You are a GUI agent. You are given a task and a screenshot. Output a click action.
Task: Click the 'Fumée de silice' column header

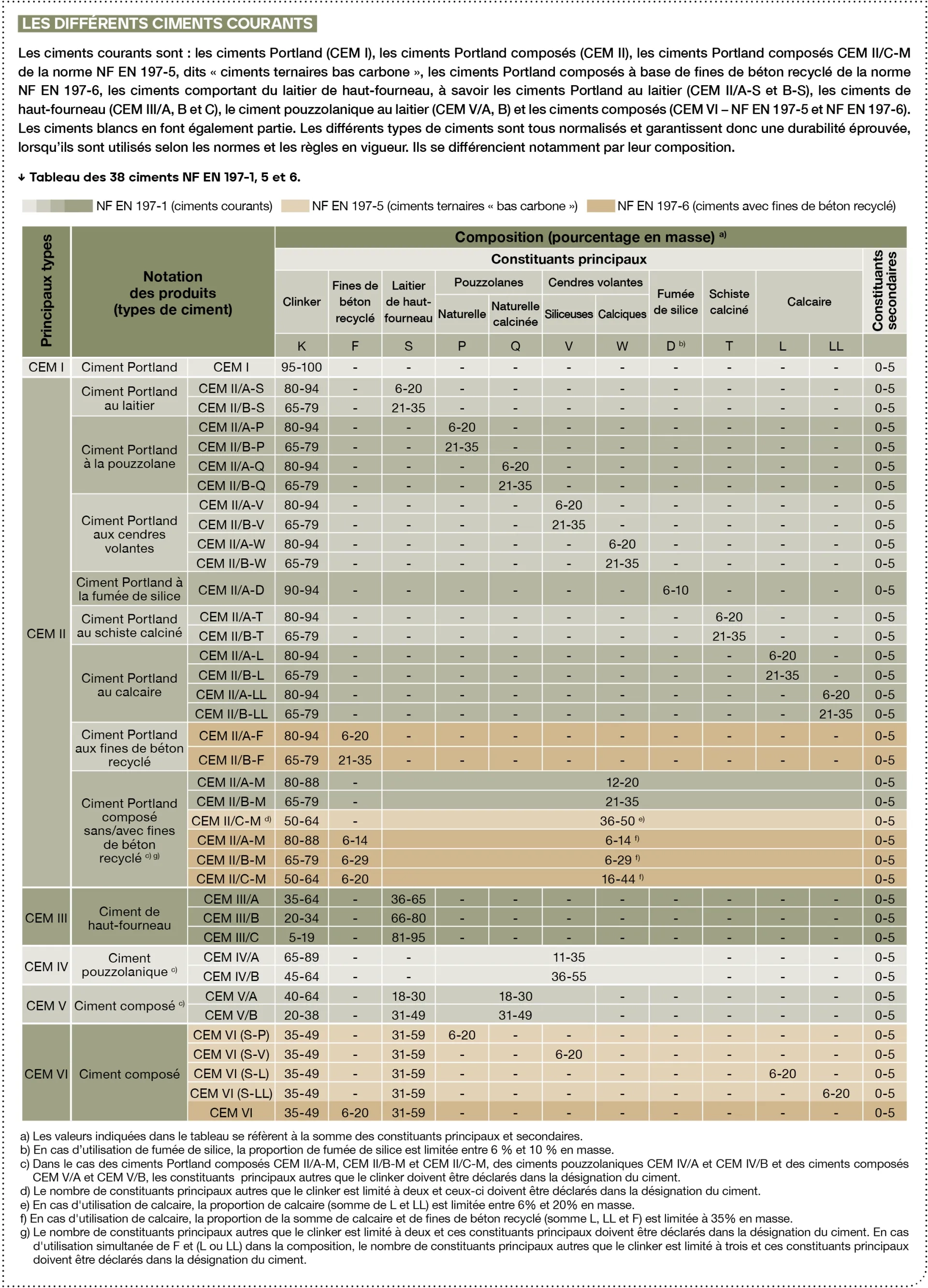coord(675,302)
